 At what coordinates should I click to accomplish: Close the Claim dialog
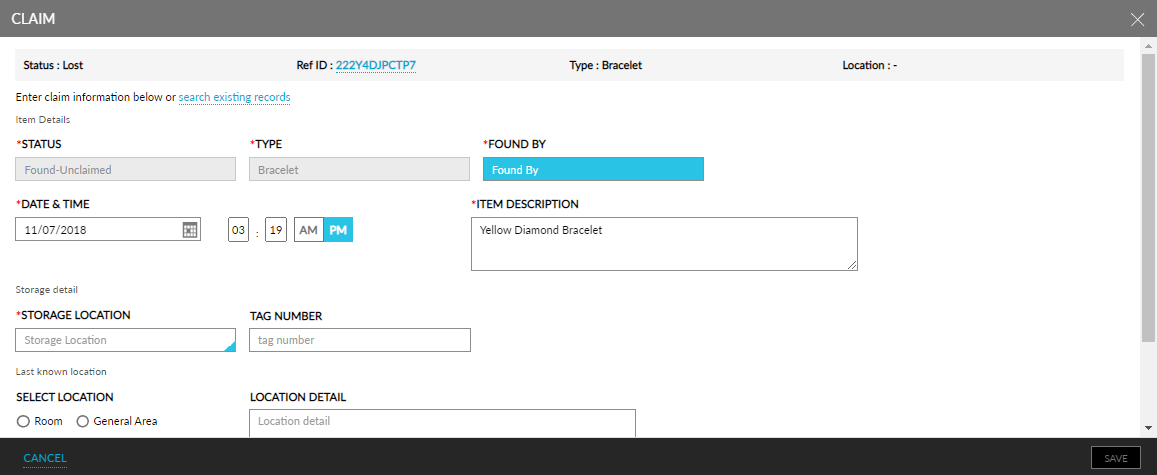(1137, 19)
